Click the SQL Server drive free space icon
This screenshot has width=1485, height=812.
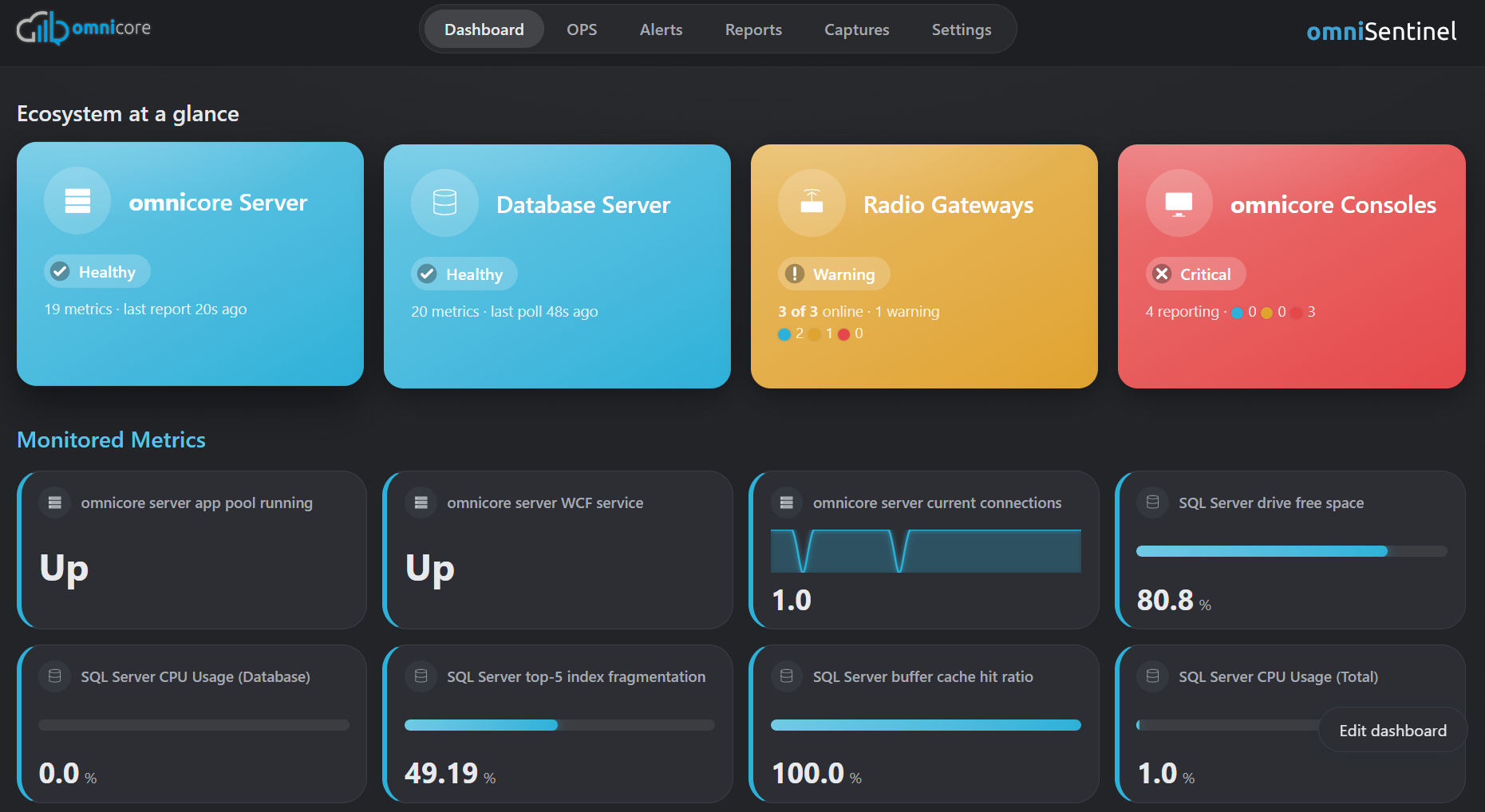click(x=1153, y=503)
